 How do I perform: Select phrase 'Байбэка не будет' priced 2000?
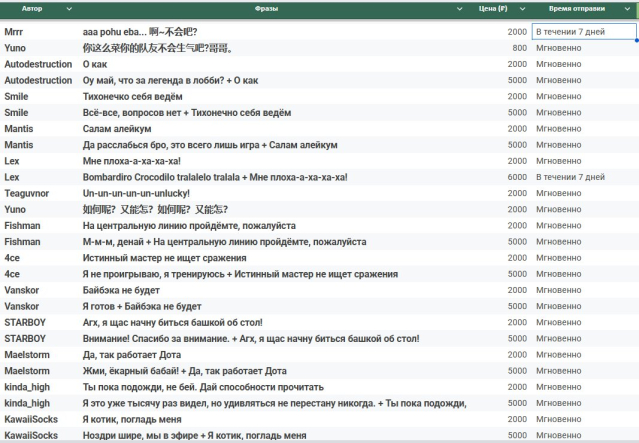coord(121,290)
